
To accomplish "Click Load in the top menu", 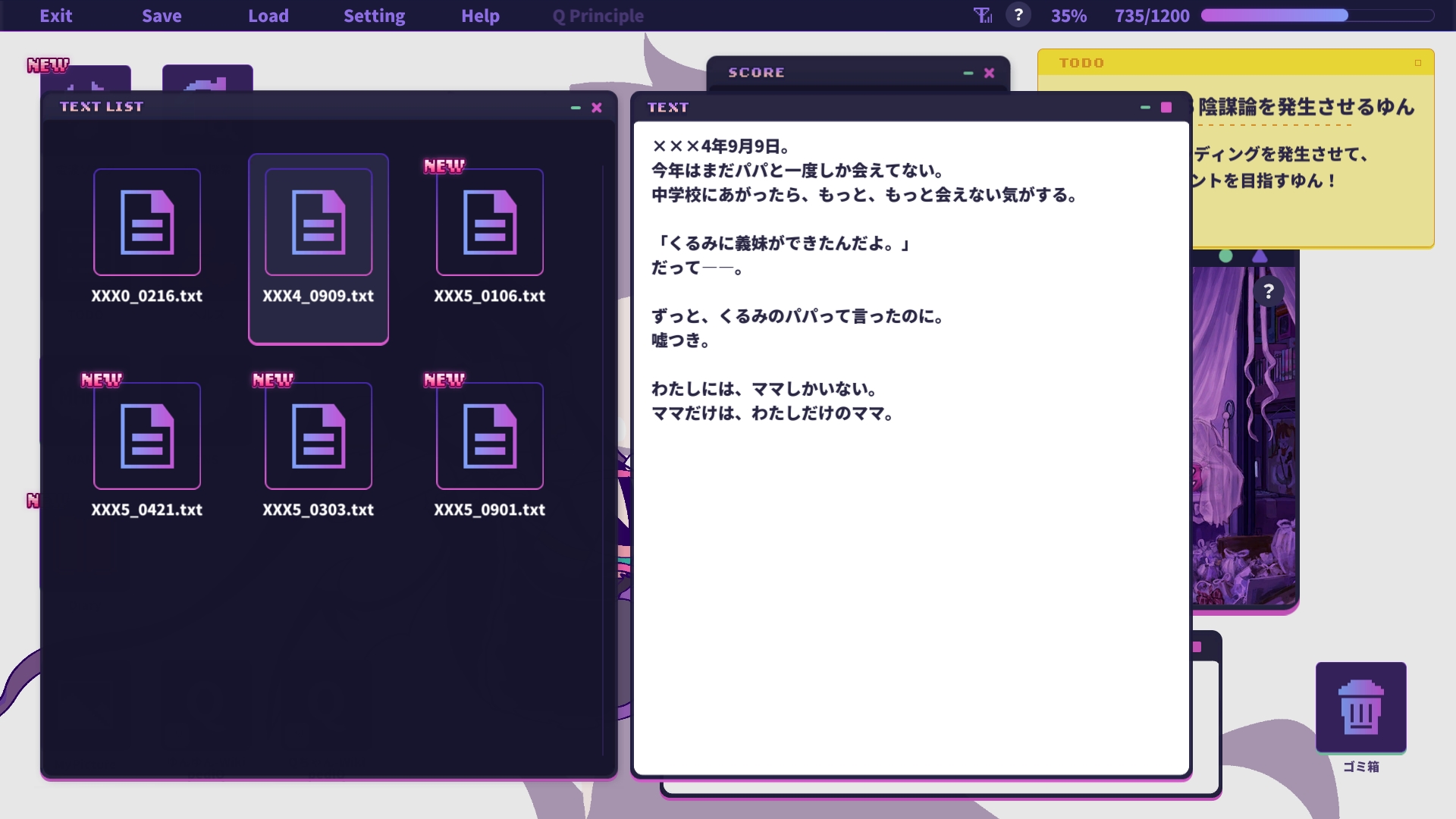I will [268, 16].
